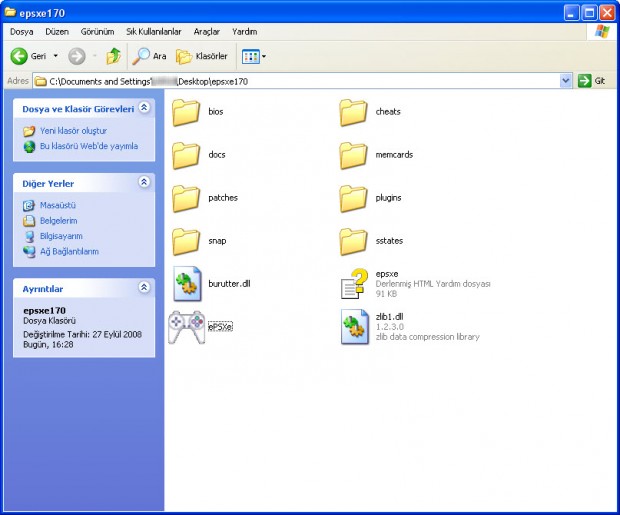Click the forward navigation arrow
This screenshot has width=620, height=515.
click(x=77, y=56)
